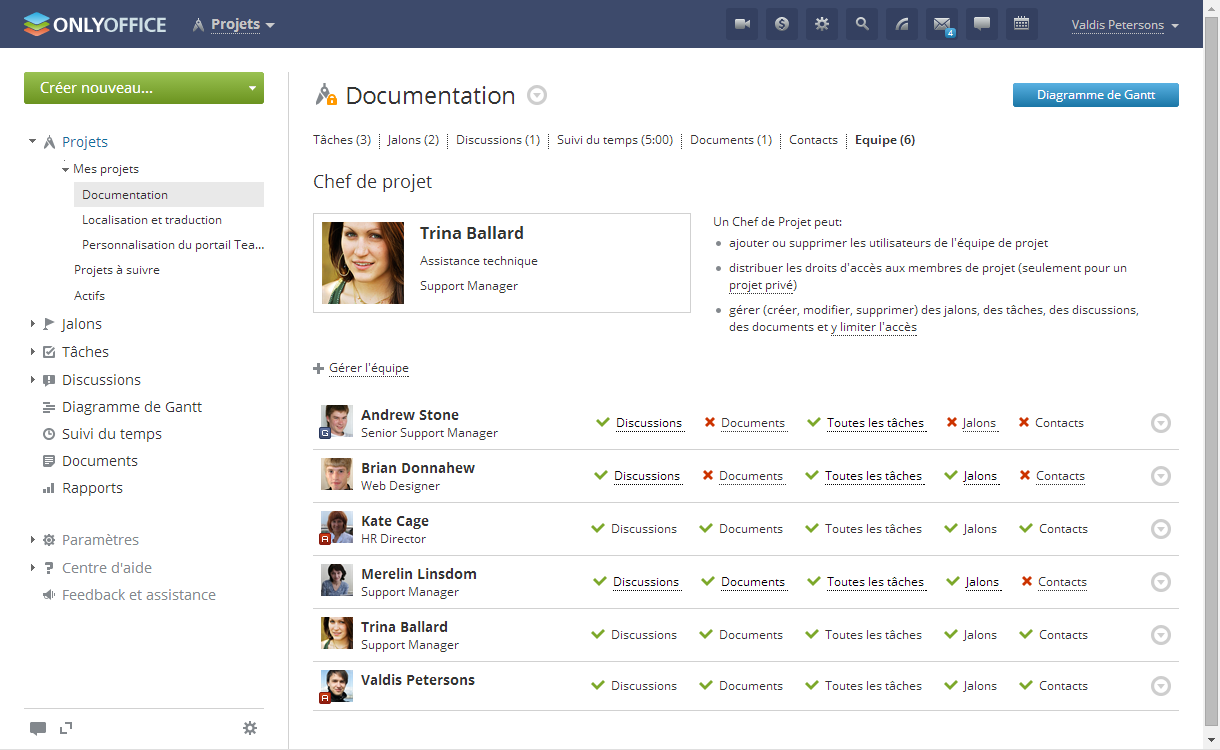This screenshot has height=750, width=1220.
Task: Open the payments dollar icon in header
Action: 782,24
